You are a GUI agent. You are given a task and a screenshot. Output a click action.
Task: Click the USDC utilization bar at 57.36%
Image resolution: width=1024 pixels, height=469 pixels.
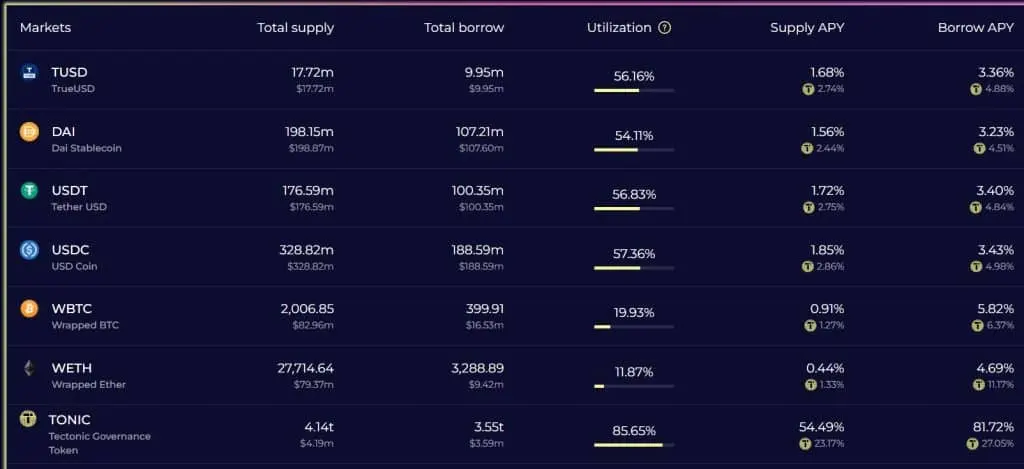[x=634, y=268]
